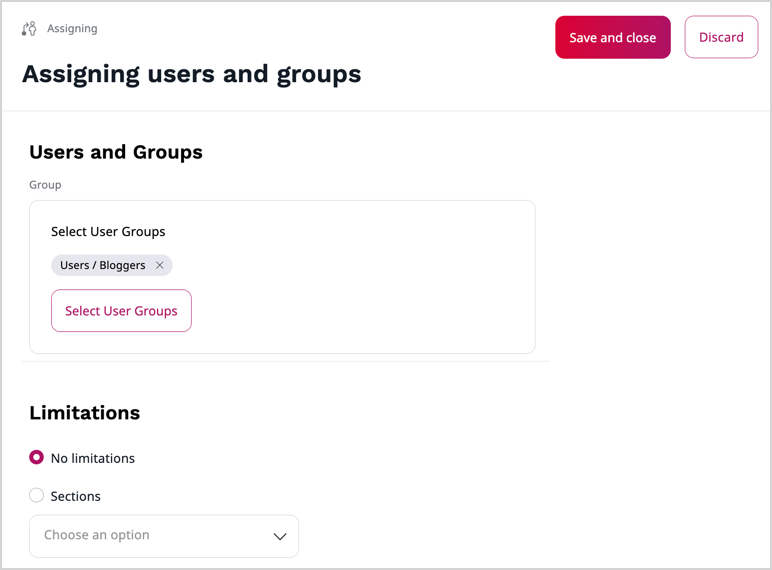Enable the Sections radio button
Image resolution: width=772 pixels, height=570 pixels.
coord(37,496)
